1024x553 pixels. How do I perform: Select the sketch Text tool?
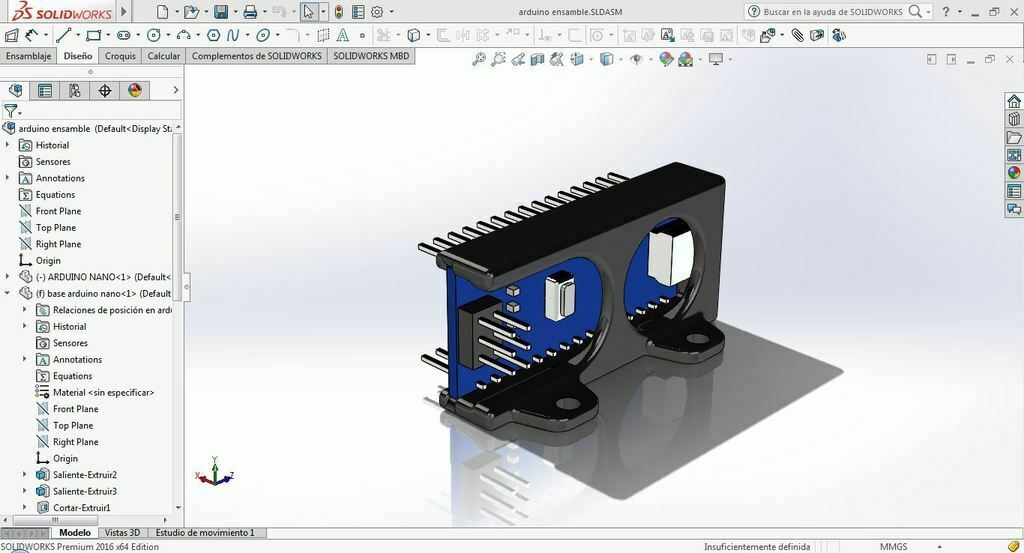tap(342, 35)
